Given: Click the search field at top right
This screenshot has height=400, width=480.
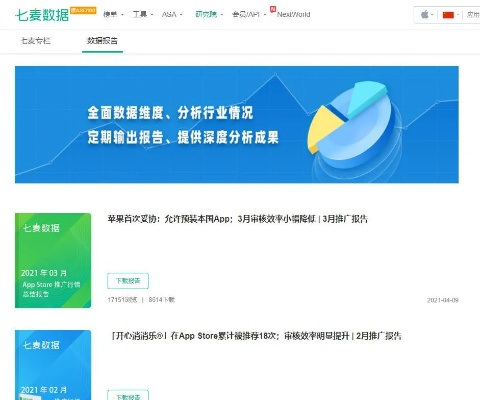Looking at the screenshot, I should pos(473,15).
